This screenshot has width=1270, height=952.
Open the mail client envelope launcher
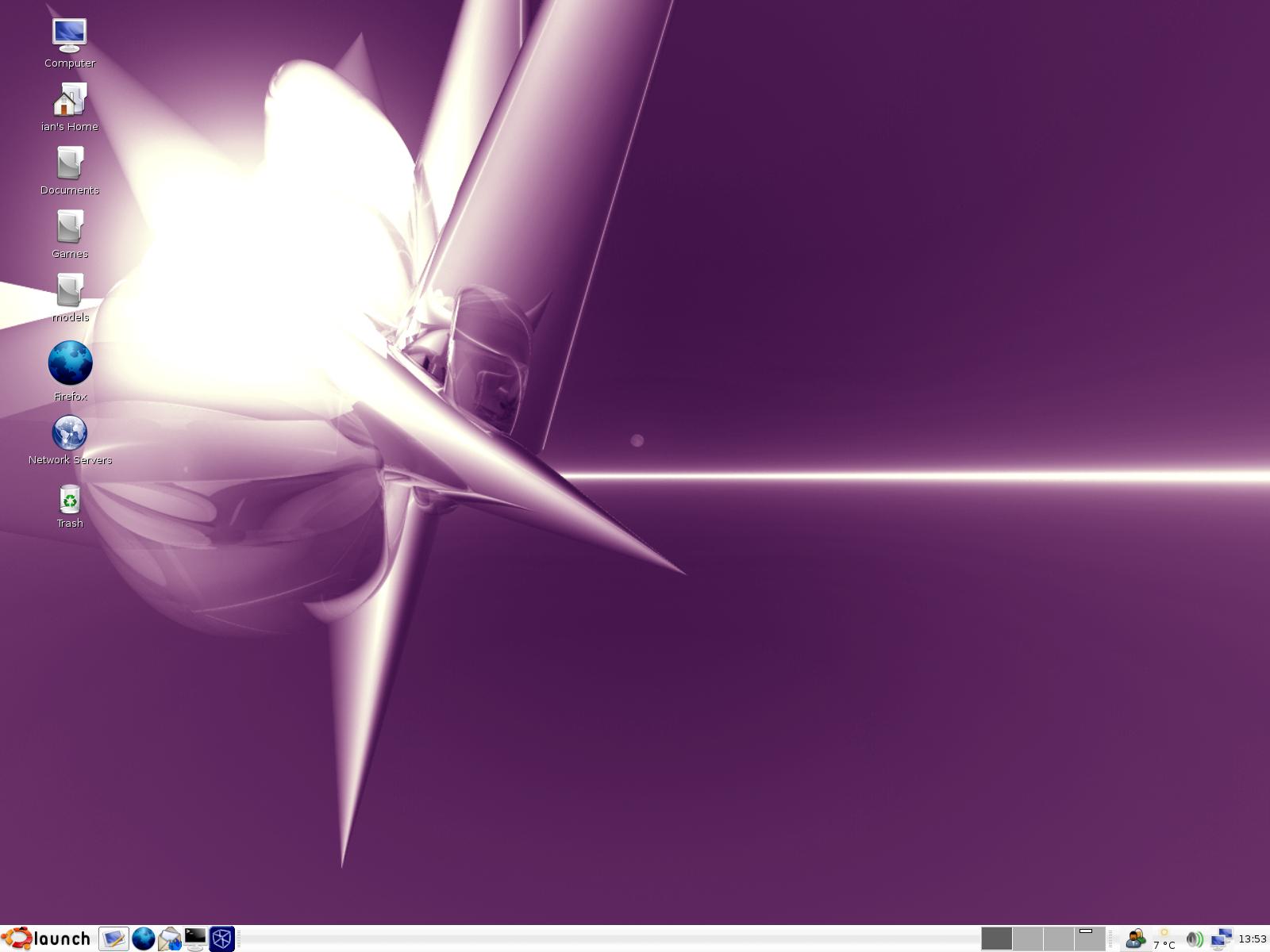(169, 939)
